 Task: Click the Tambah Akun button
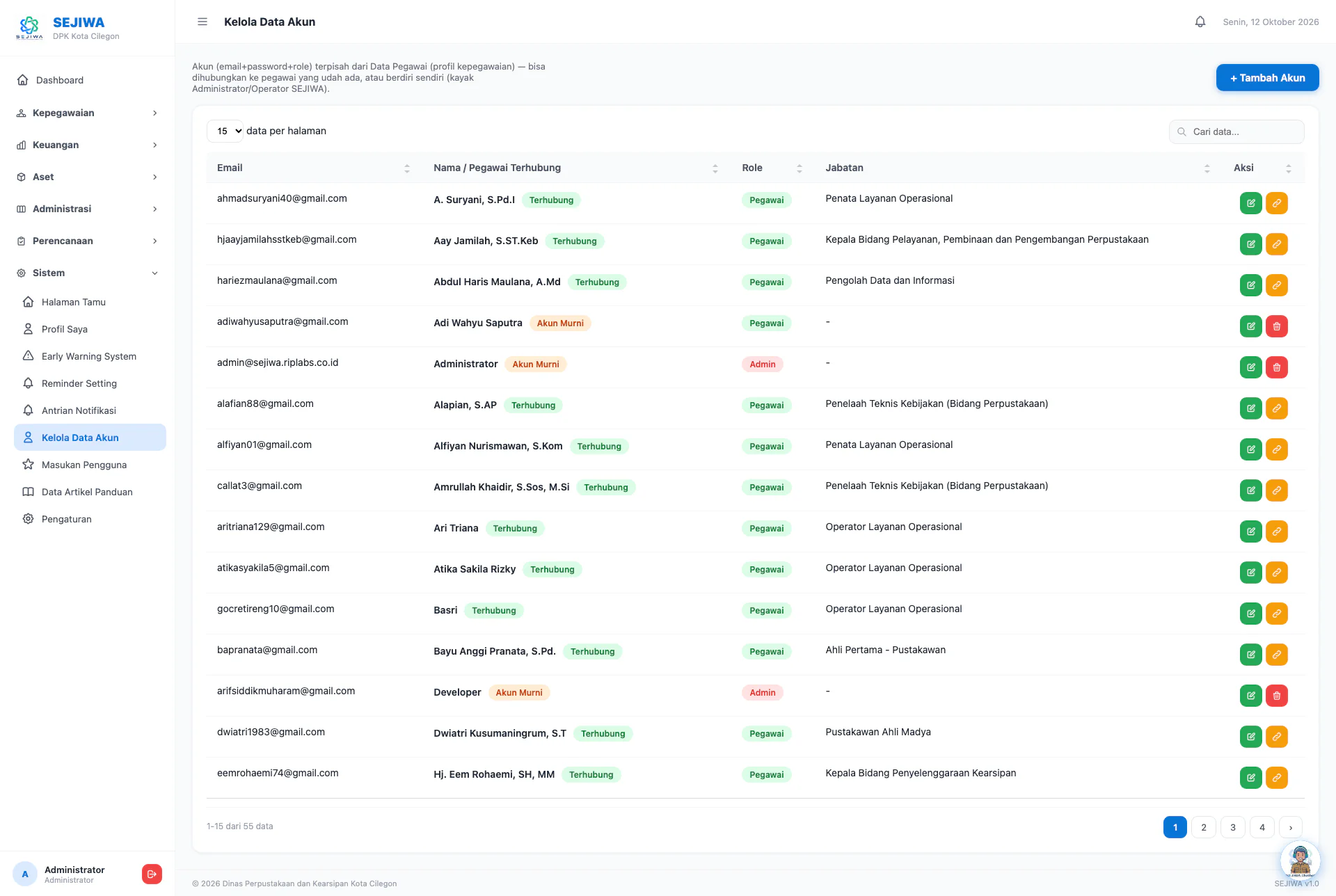[x=1267, y=78]
